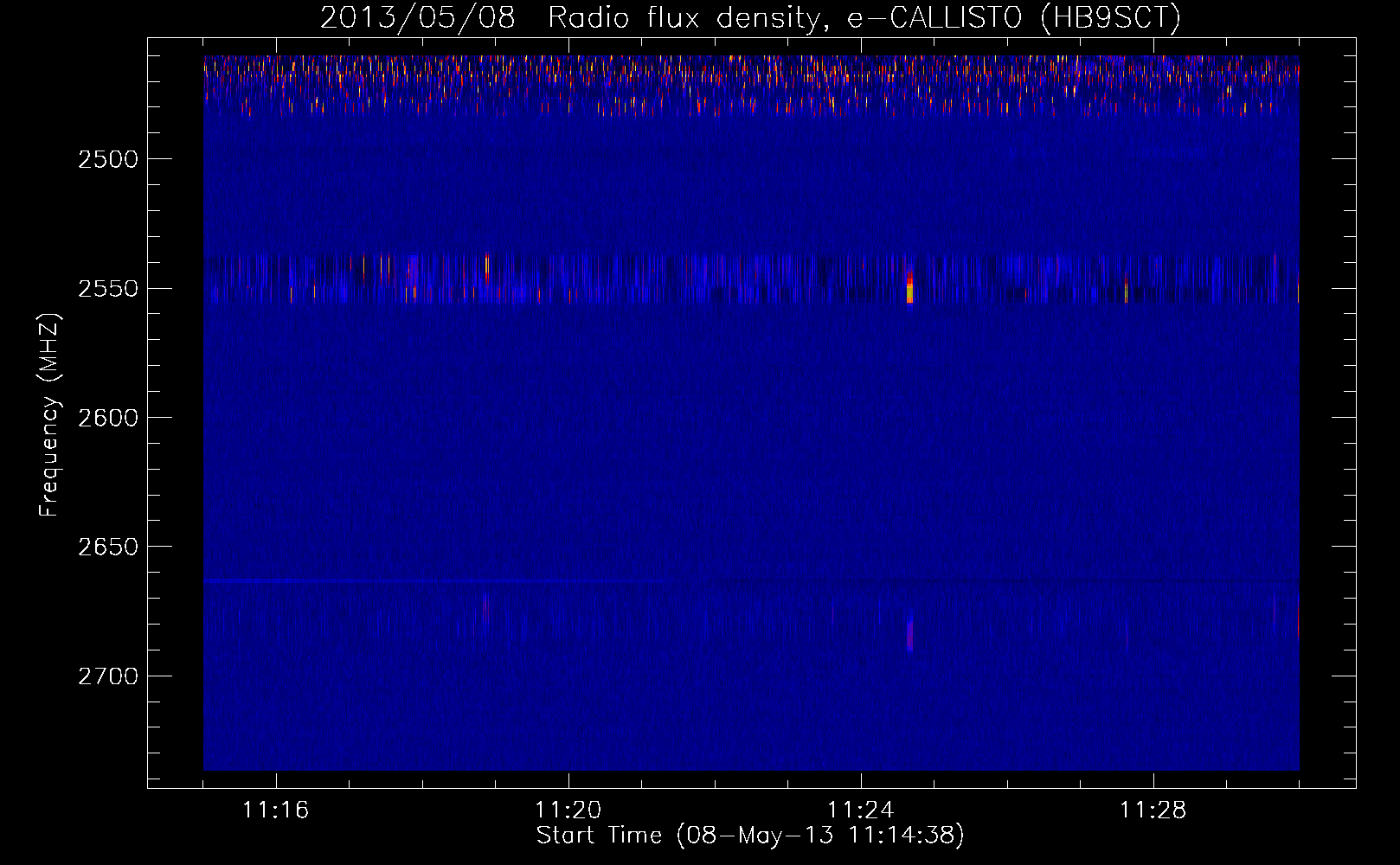Click the 2500 frequency tick label
The height and width of the screenshot is (865, 1400).
[108, 159]
